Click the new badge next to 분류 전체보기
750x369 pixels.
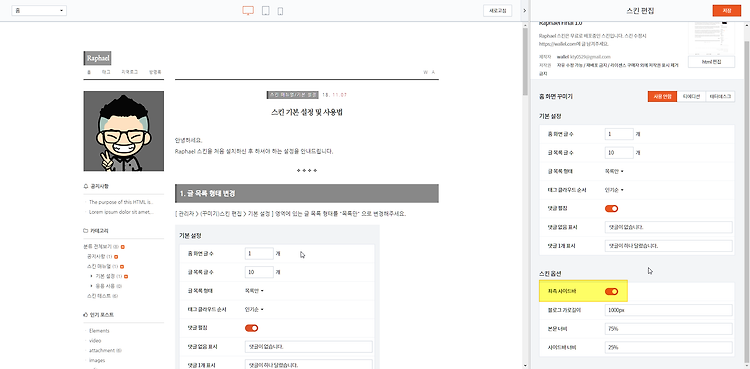coord(122,247)
